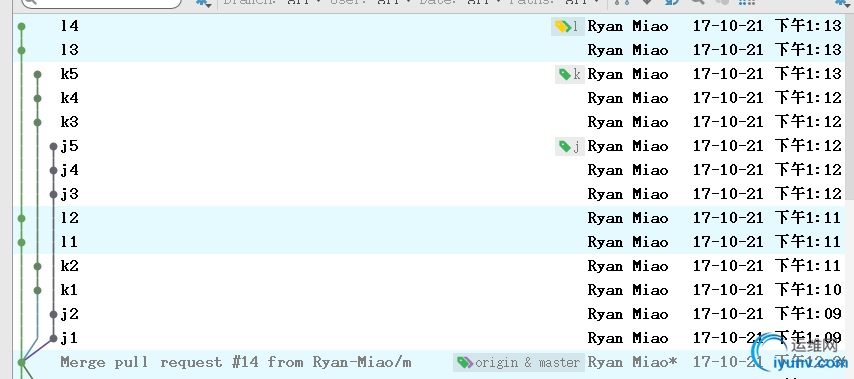Screen dimensions: 854x379
Task: Click the 下午1:09 timestamp in the j2 row
Action: click(808, 314)
